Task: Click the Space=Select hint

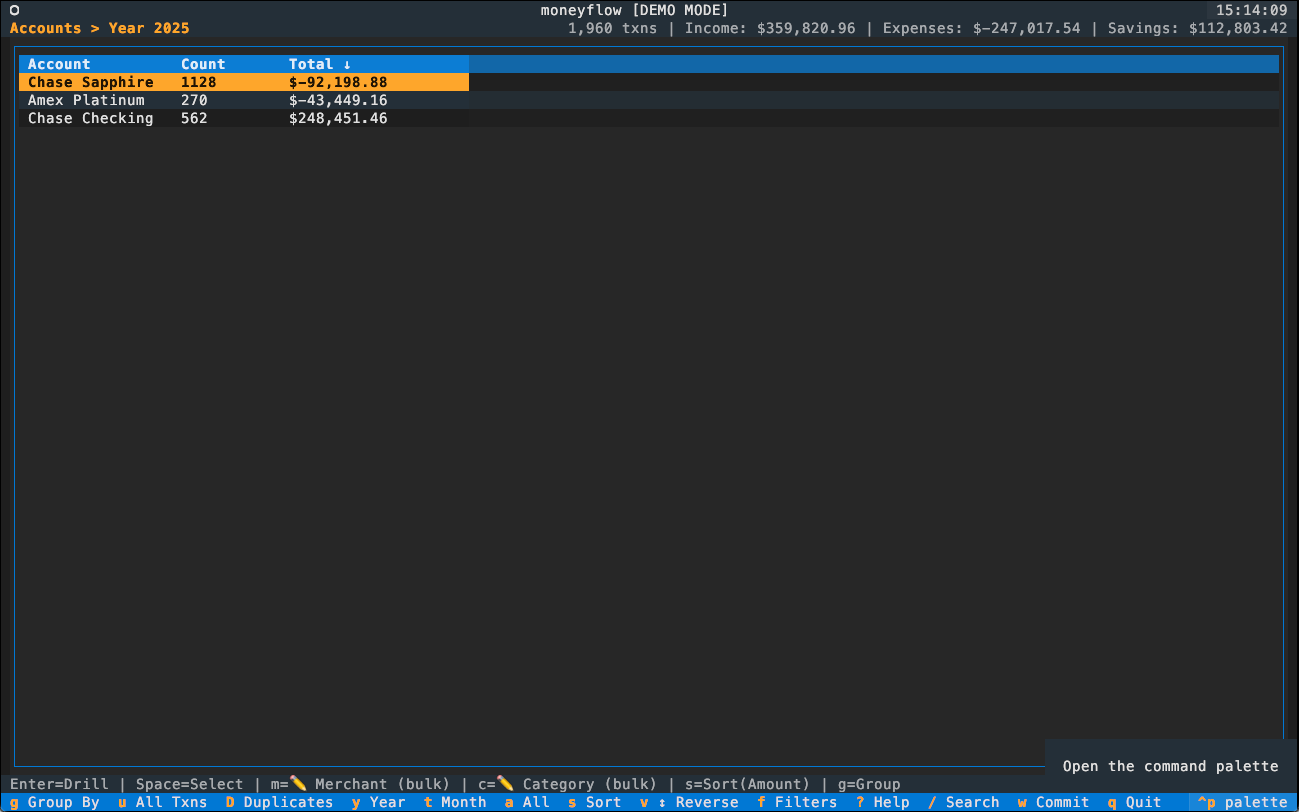Action: (190, 784)
